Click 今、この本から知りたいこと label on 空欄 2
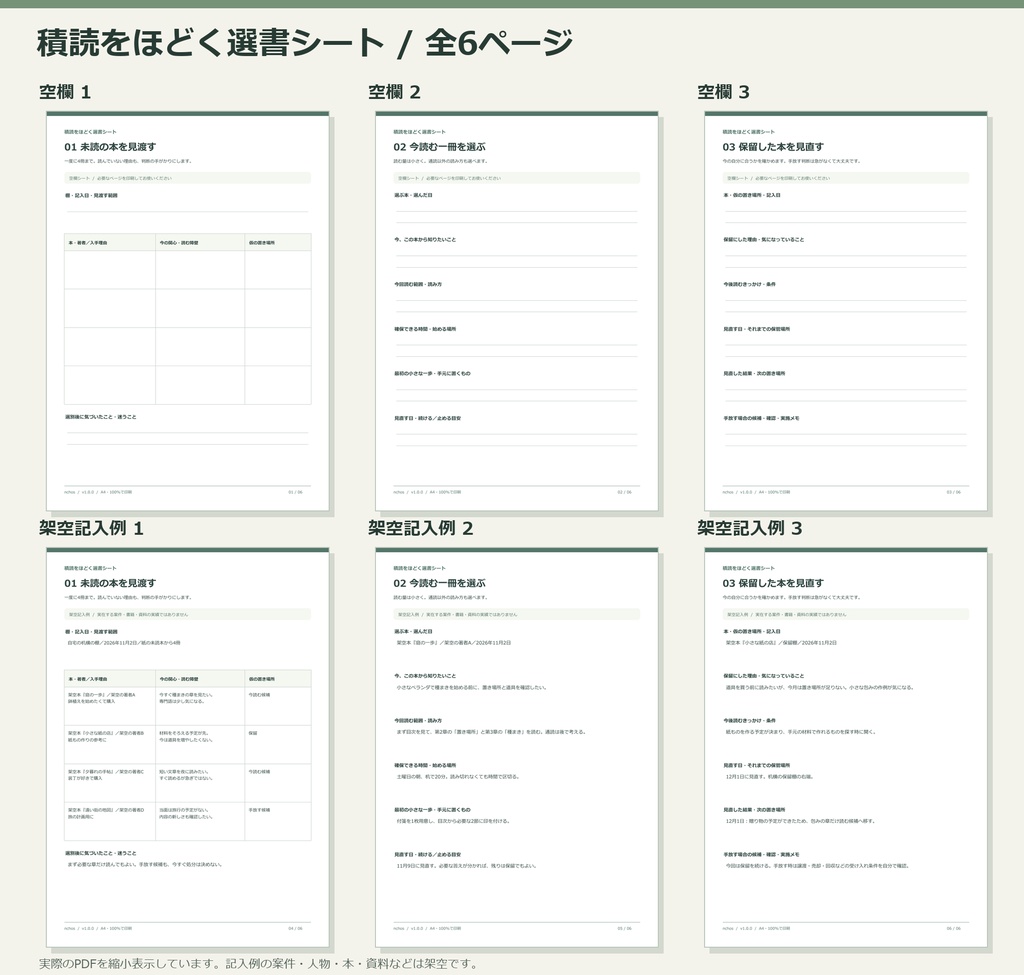 424,240
